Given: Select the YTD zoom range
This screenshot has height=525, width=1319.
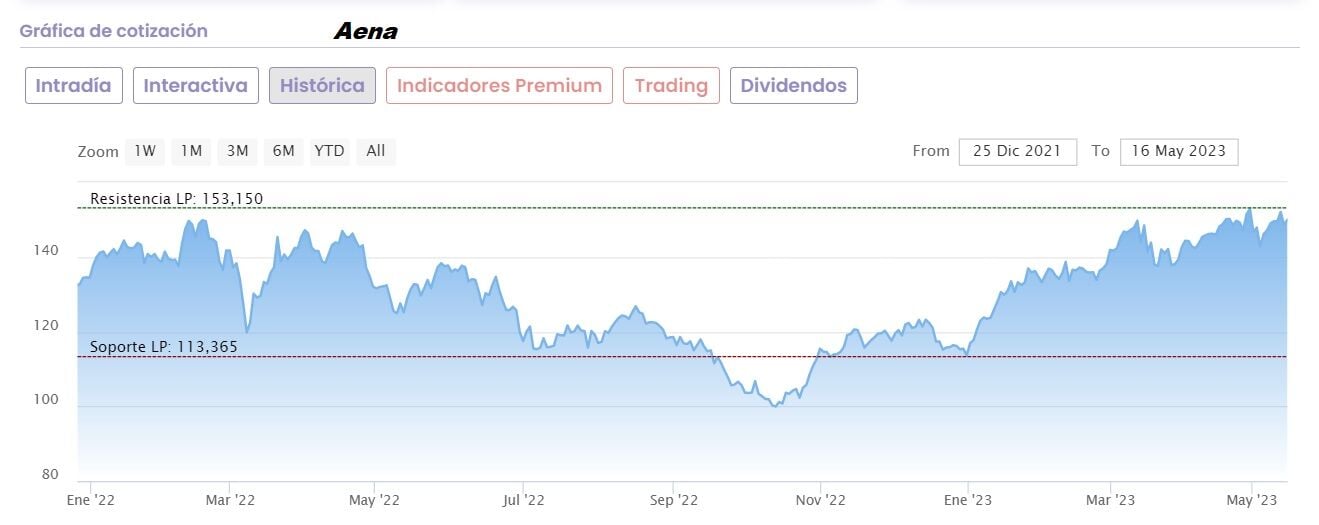Looking at the screenshot, I should pyautogui.click(x=329, y=151).
